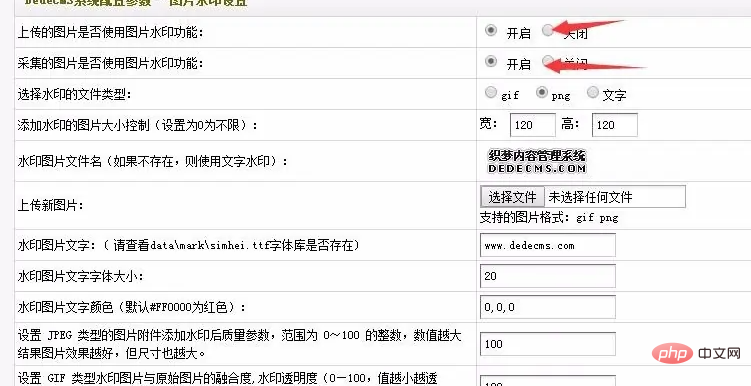Choose 文字 watermark file type
This screenshot has width=751, height=386.
click(x=593, y=92)
